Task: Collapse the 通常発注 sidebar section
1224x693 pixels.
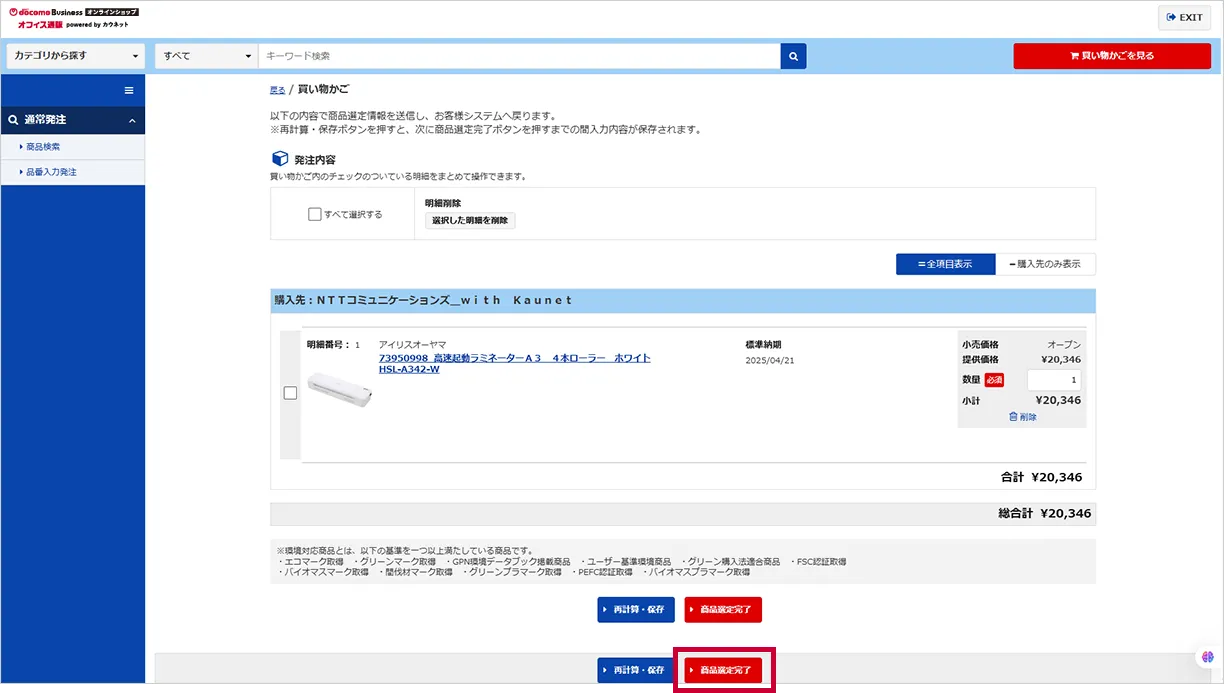Action: click(x=132, y=120)
